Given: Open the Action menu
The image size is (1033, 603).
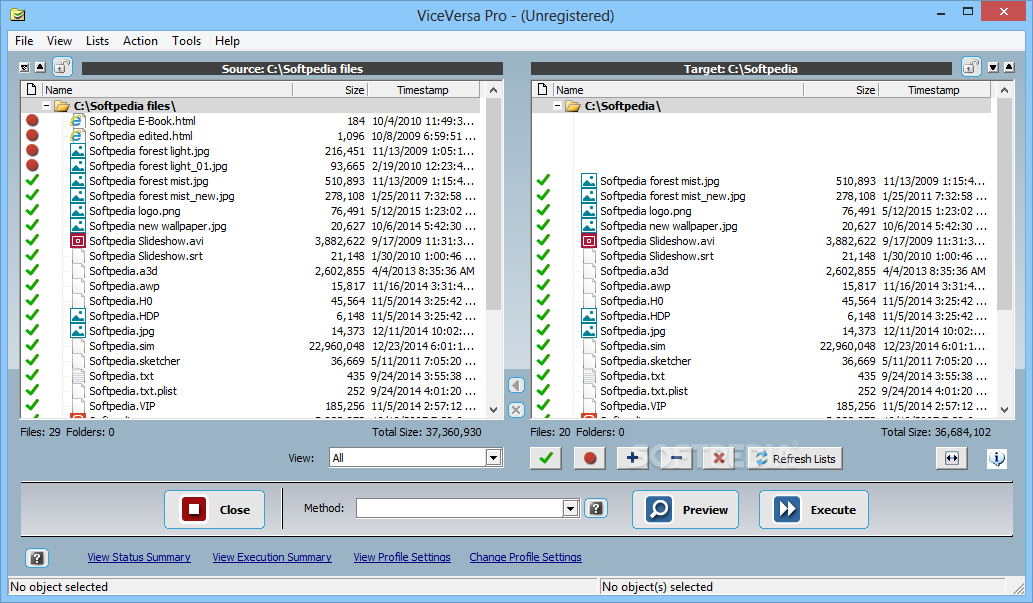Looking at the screenshot, I should pos(140,41).
